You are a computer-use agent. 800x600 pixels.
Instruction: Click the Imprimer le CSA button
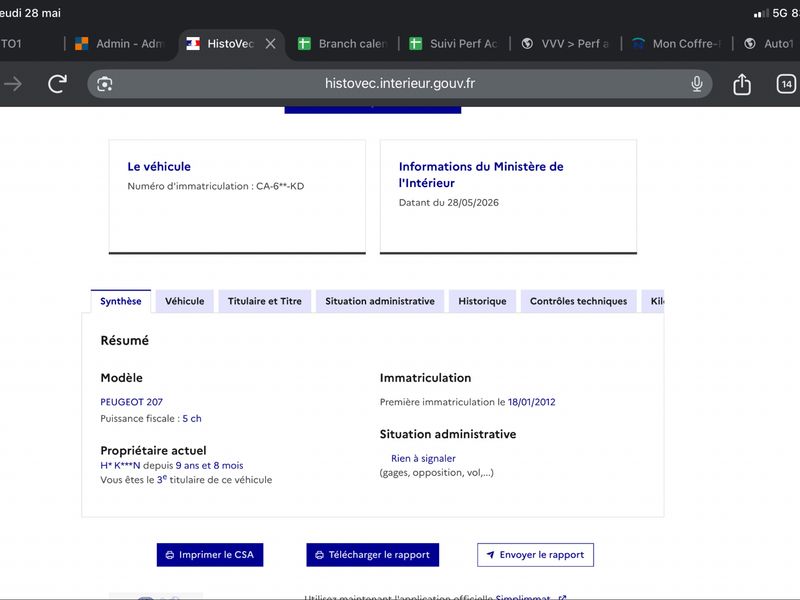pos(210,555)
